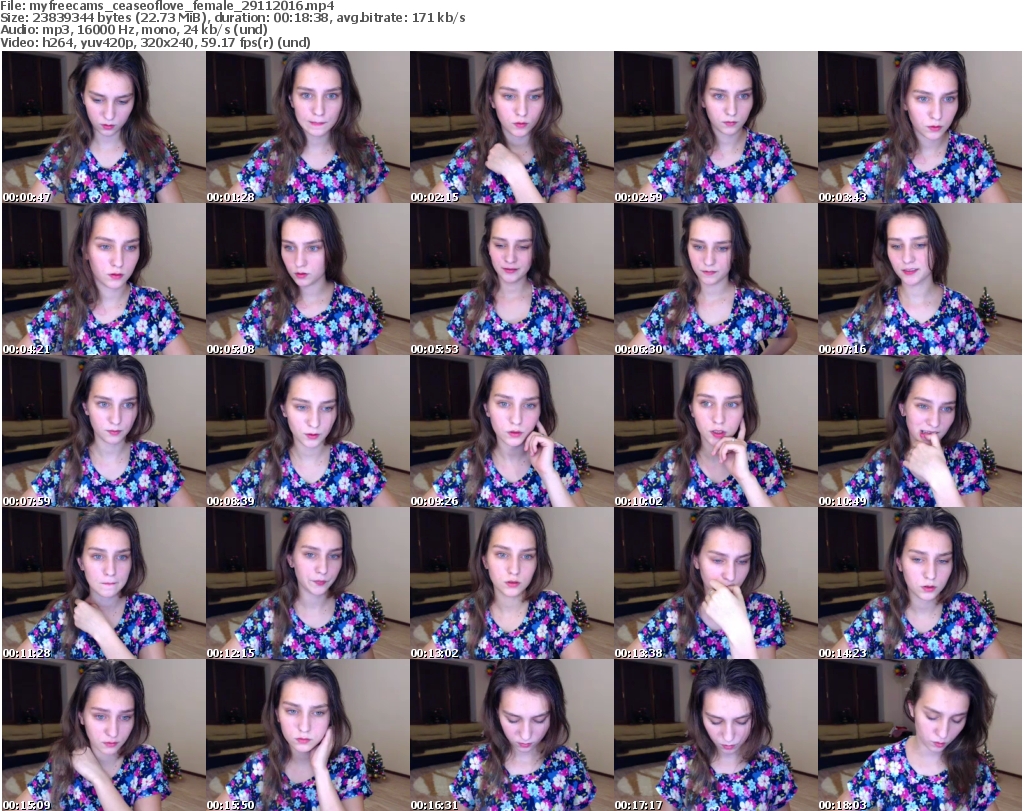Choose the frame at 00:09:26
Viewport: 1024px width, 811px height.
(x=511, y=431)
